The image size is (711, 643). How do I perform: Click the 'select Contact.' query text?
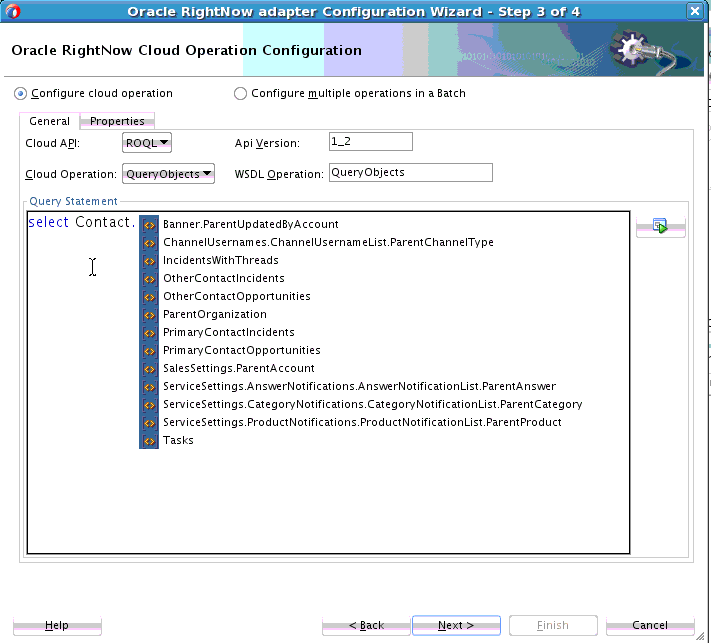tap(82, 222)
